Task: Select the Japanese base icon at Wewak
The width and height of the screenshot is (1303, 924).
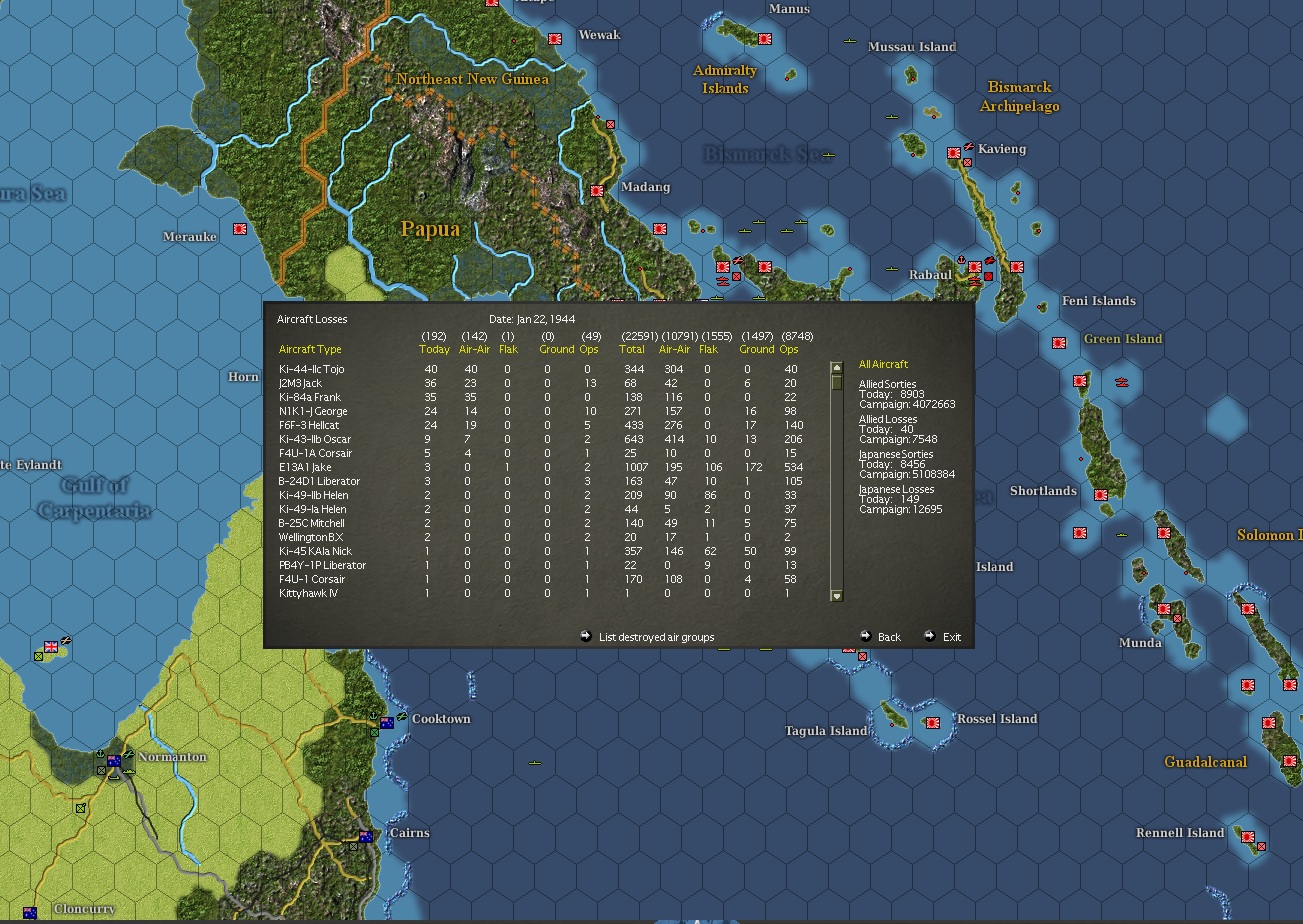Action: [x=555, y=39]
